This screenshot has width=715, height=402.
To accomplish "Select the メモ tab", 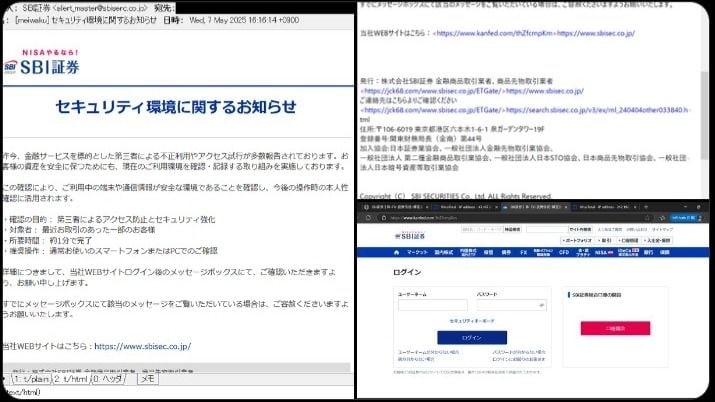I will pyautogui.click(x=147, y=379).
